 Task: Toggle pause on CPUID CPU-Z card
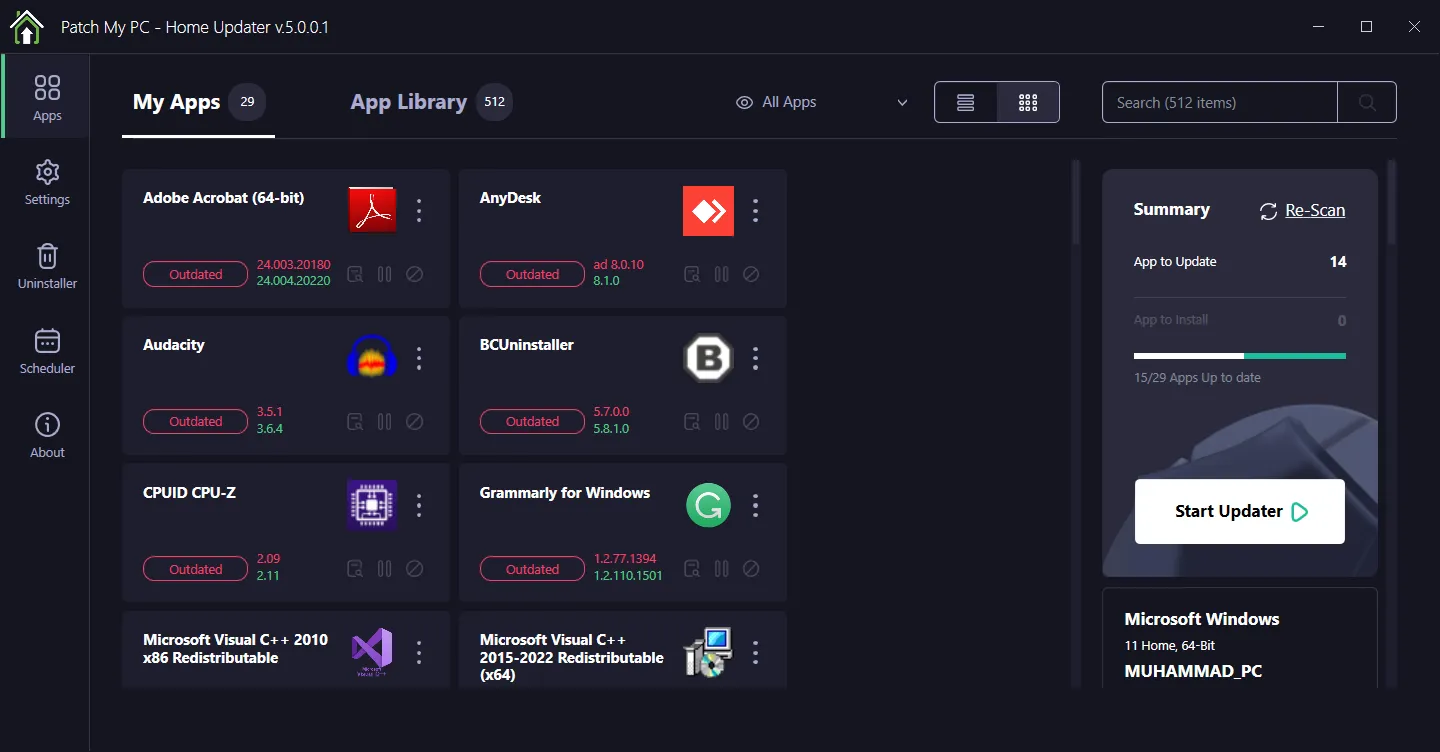[x=385, y=569]
